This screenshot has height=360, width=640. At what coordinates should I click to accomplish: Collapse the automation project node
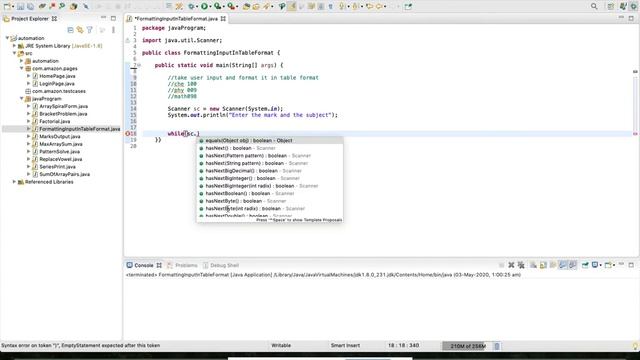click(7, 38)
